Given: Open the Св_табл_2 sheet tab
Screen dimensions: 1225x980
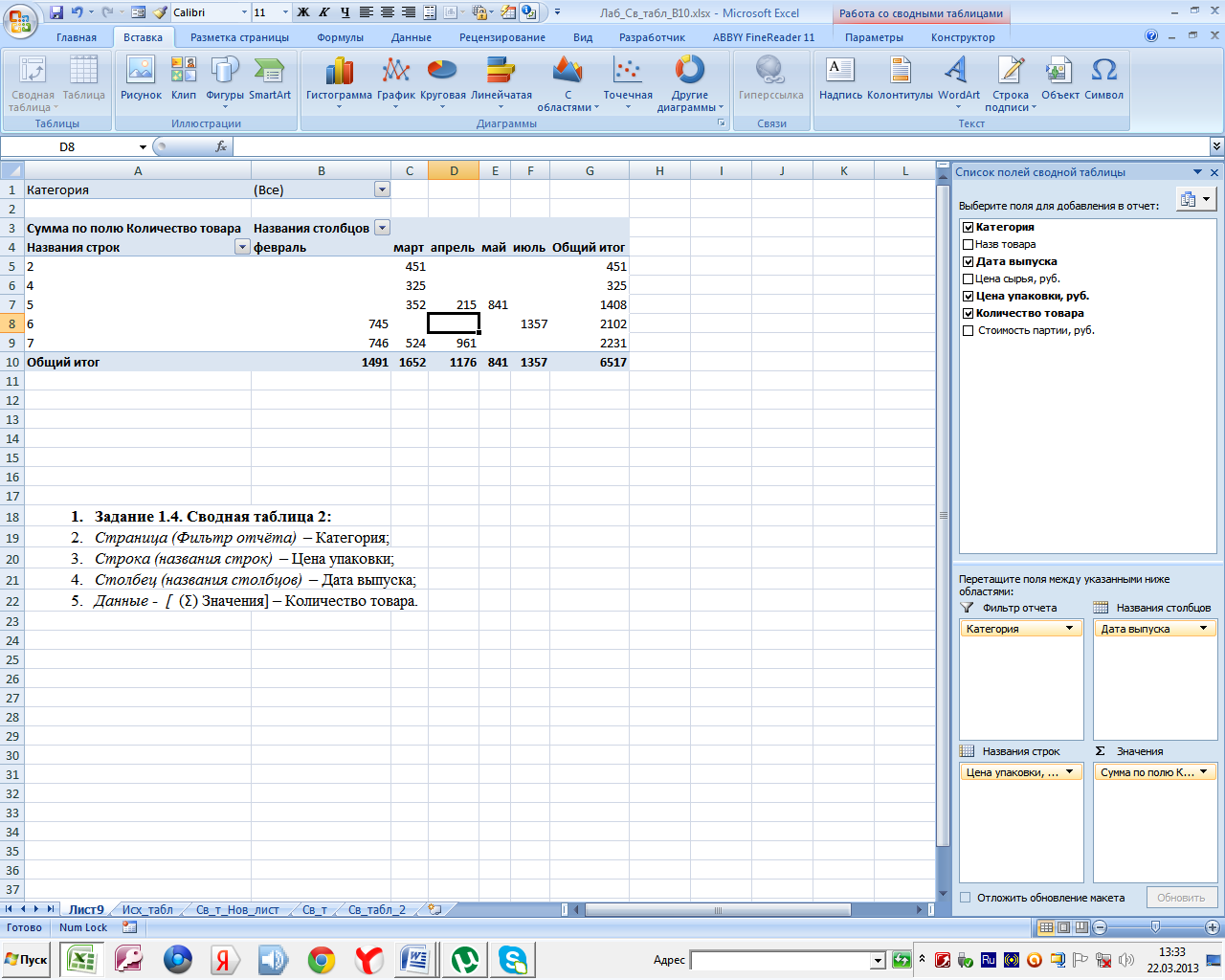Looking at the screenshot, I should [376, 910].
